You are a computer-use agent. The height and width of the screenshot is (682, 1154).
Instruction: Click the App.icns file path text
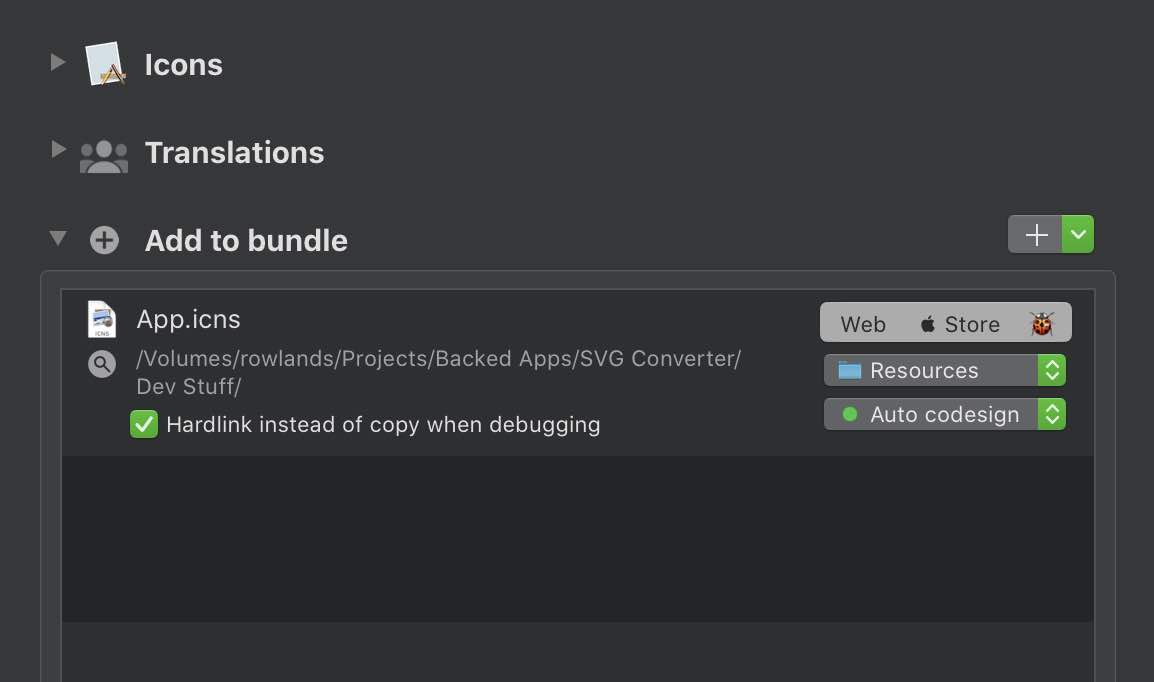(x=439, y=372)
